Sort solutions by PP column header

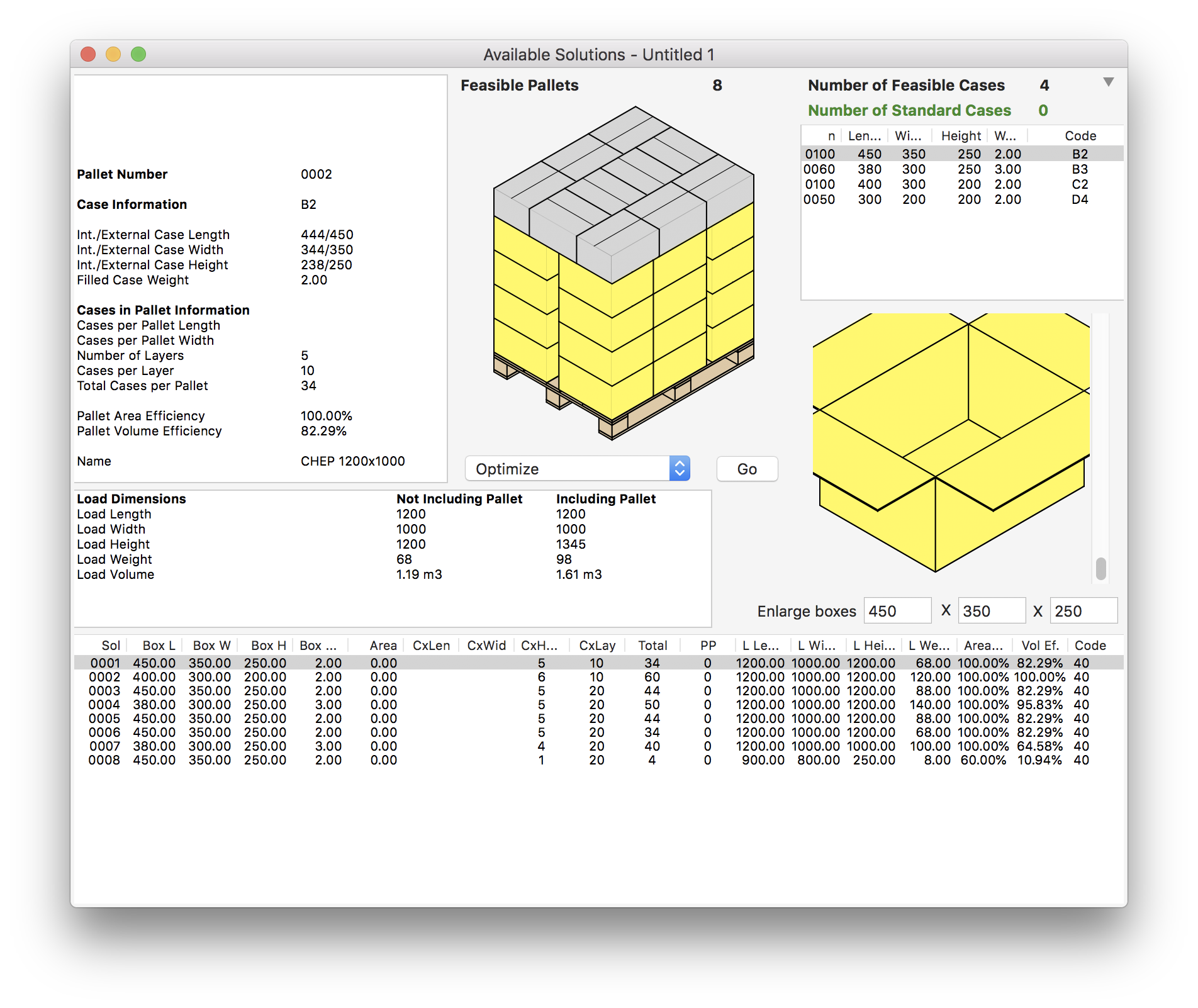pos(708,646)
